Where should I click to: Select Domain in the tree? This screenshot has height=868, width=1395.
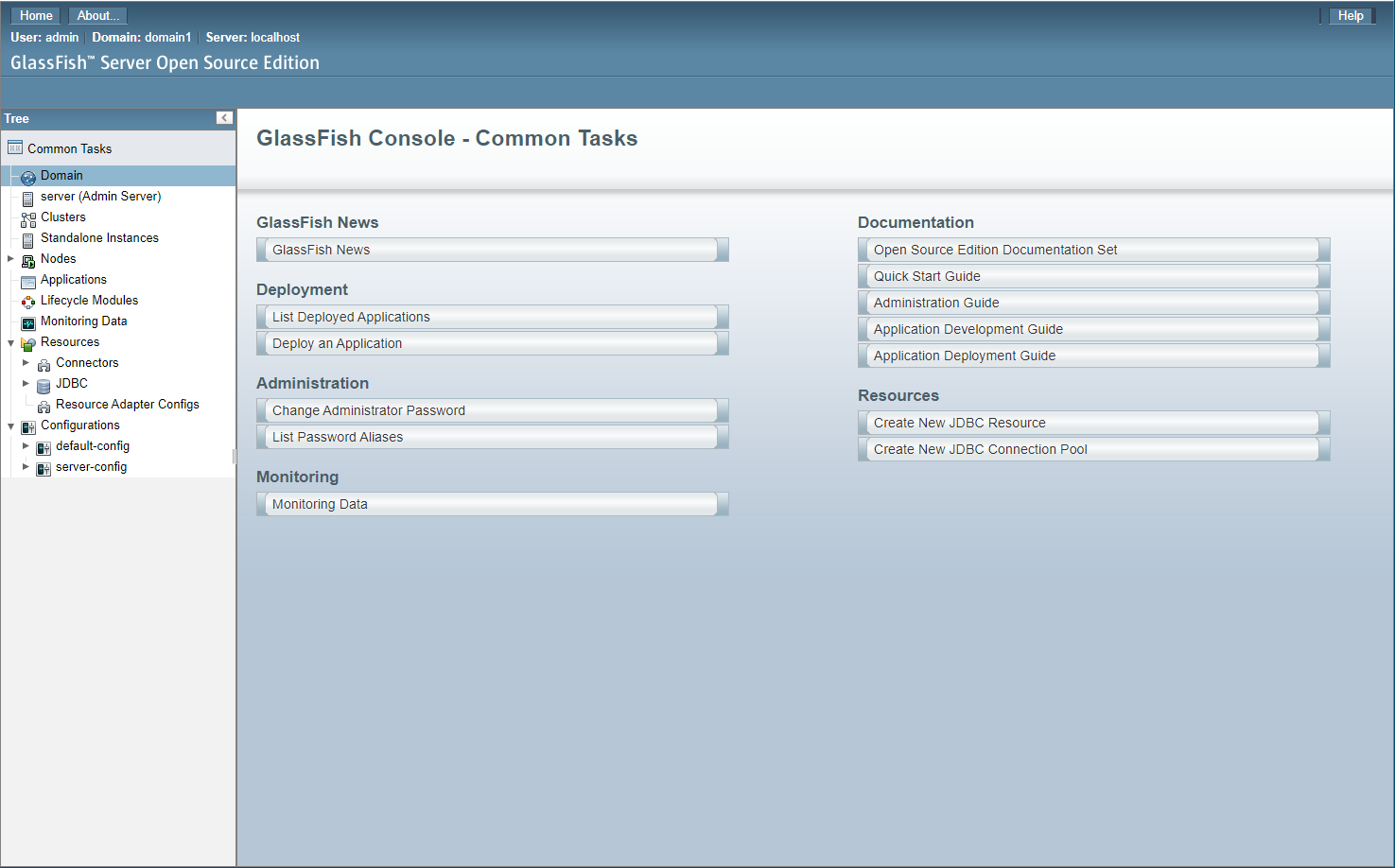(x=61, y=175)
